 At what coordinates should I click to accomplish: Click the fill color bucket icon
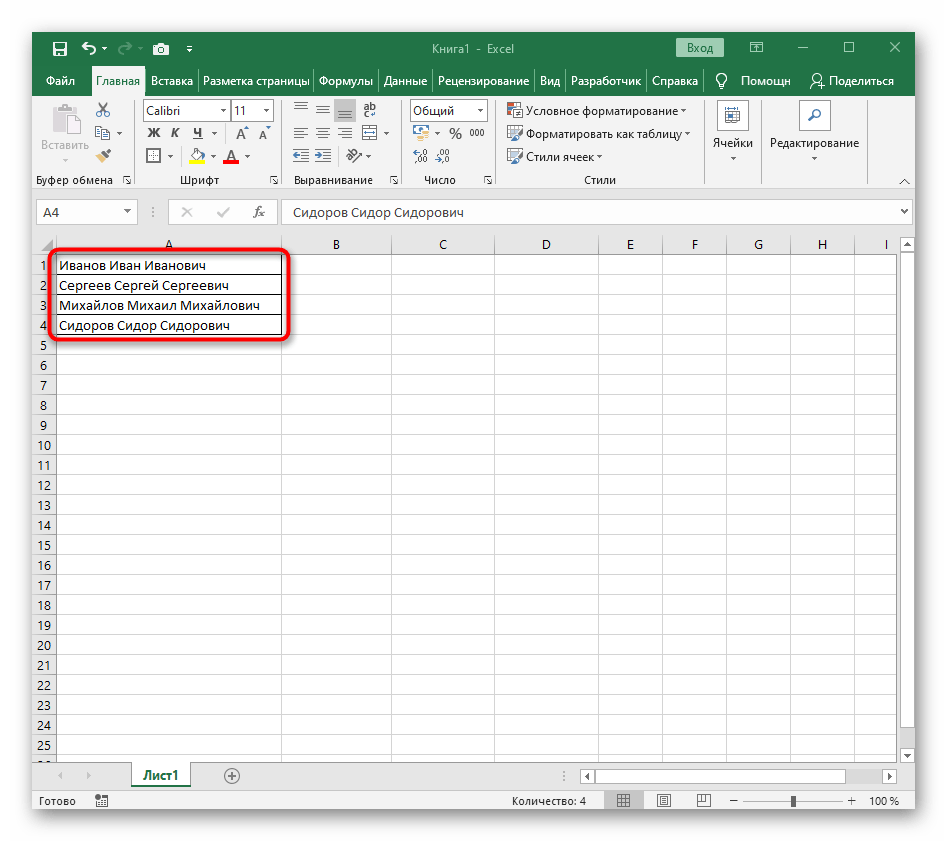click(x=197, y=156)
